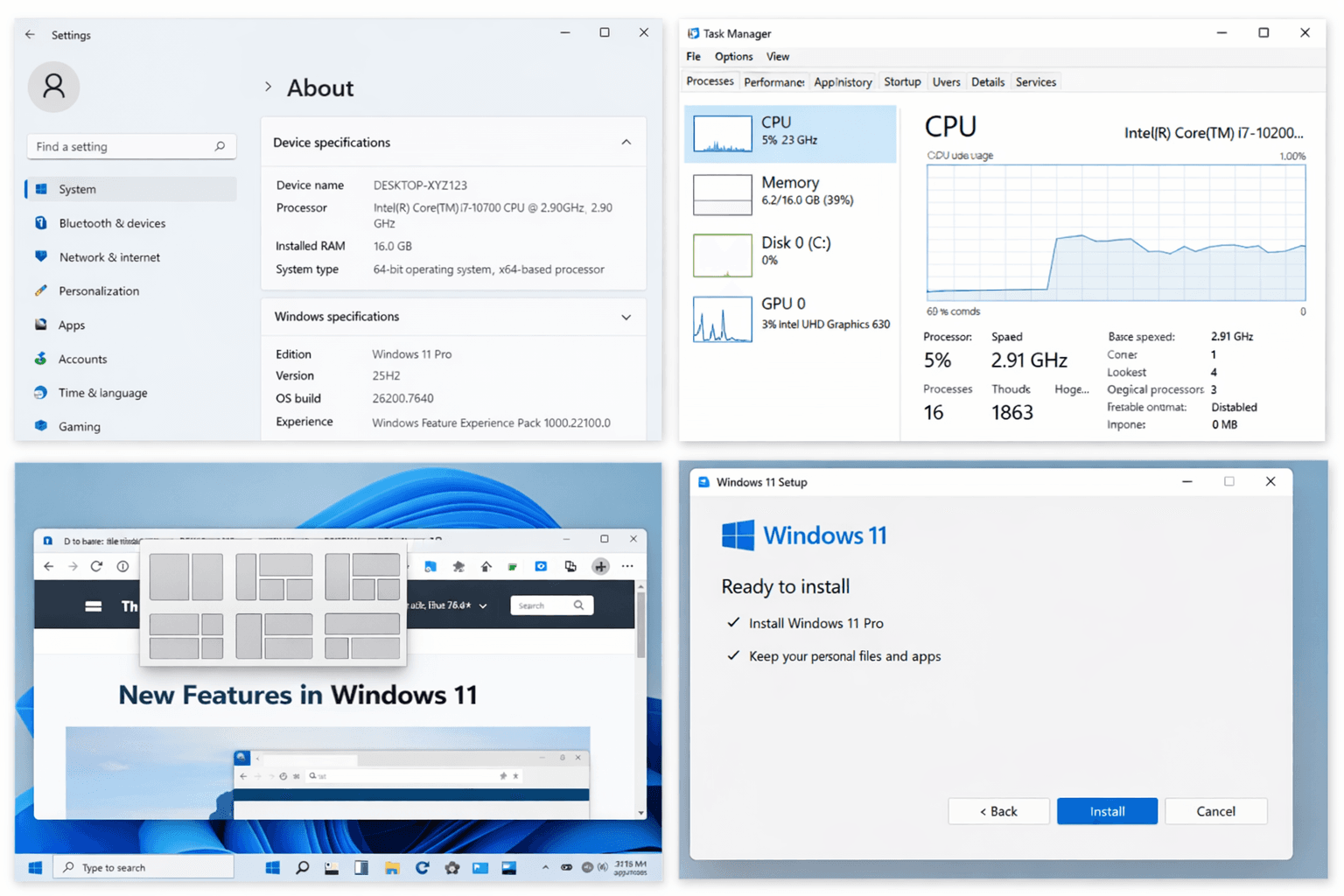
Task: Open the hamburger menu on the webpage header
Action: (93, 605)
